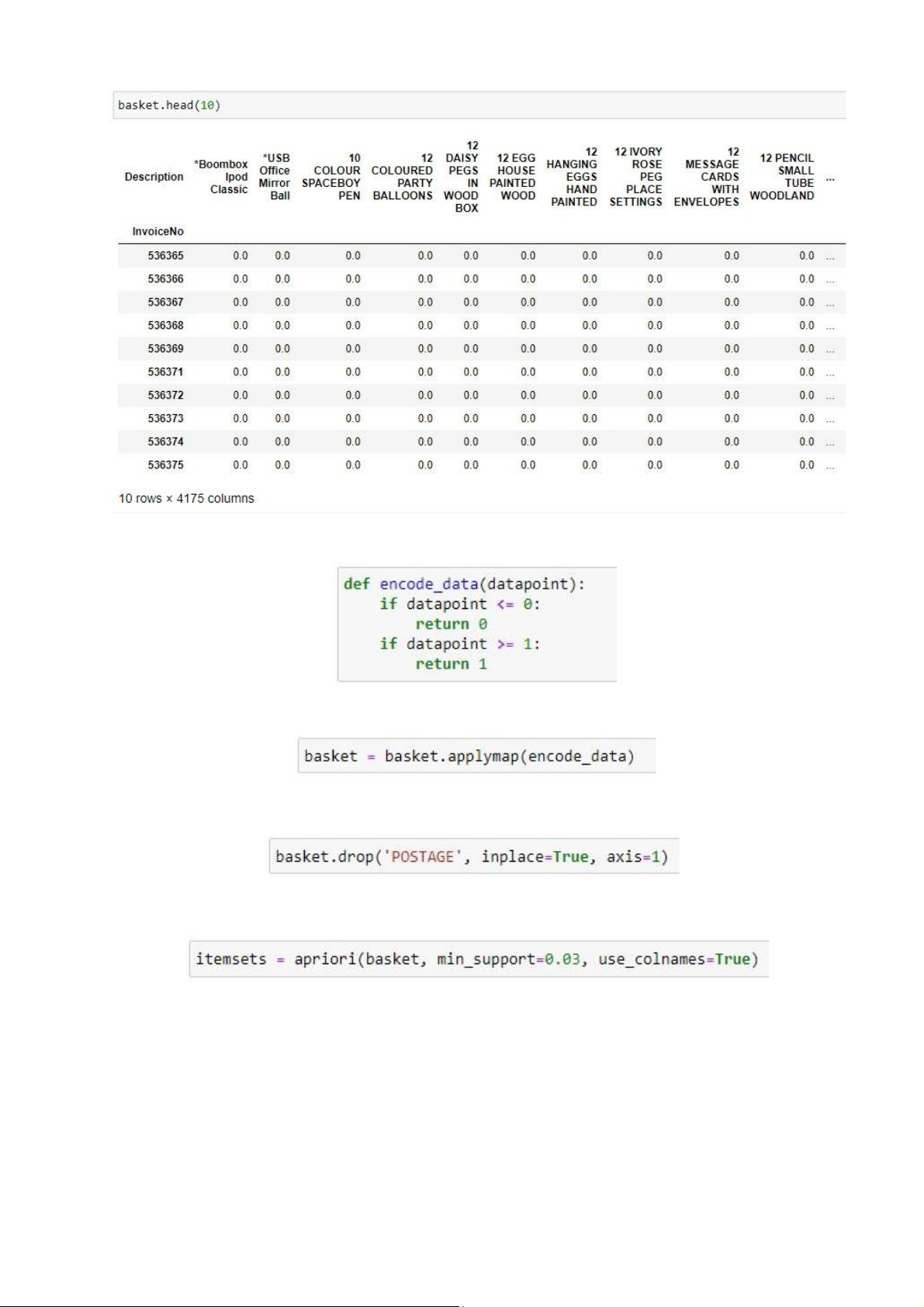Click the use_colnames=True argument

674,960
